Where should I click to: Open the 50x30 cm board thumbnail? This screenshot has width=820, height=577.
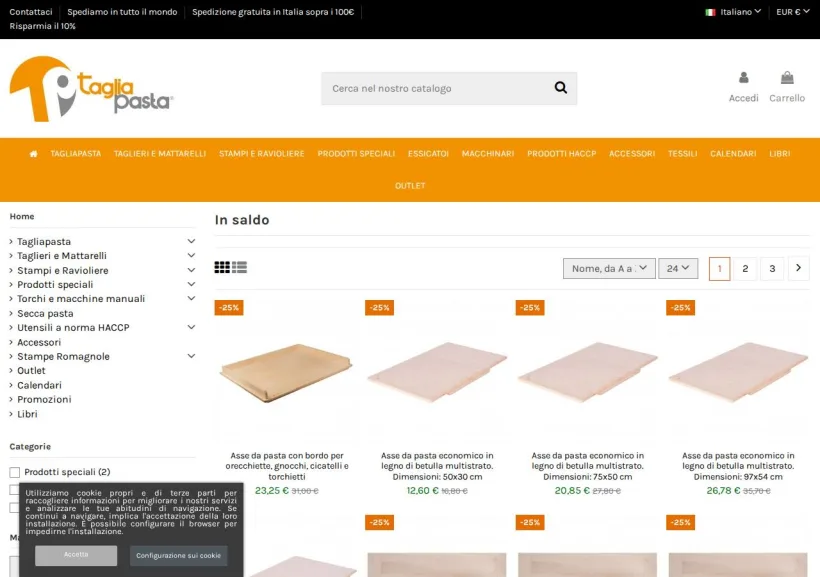[x=437, y=372]
